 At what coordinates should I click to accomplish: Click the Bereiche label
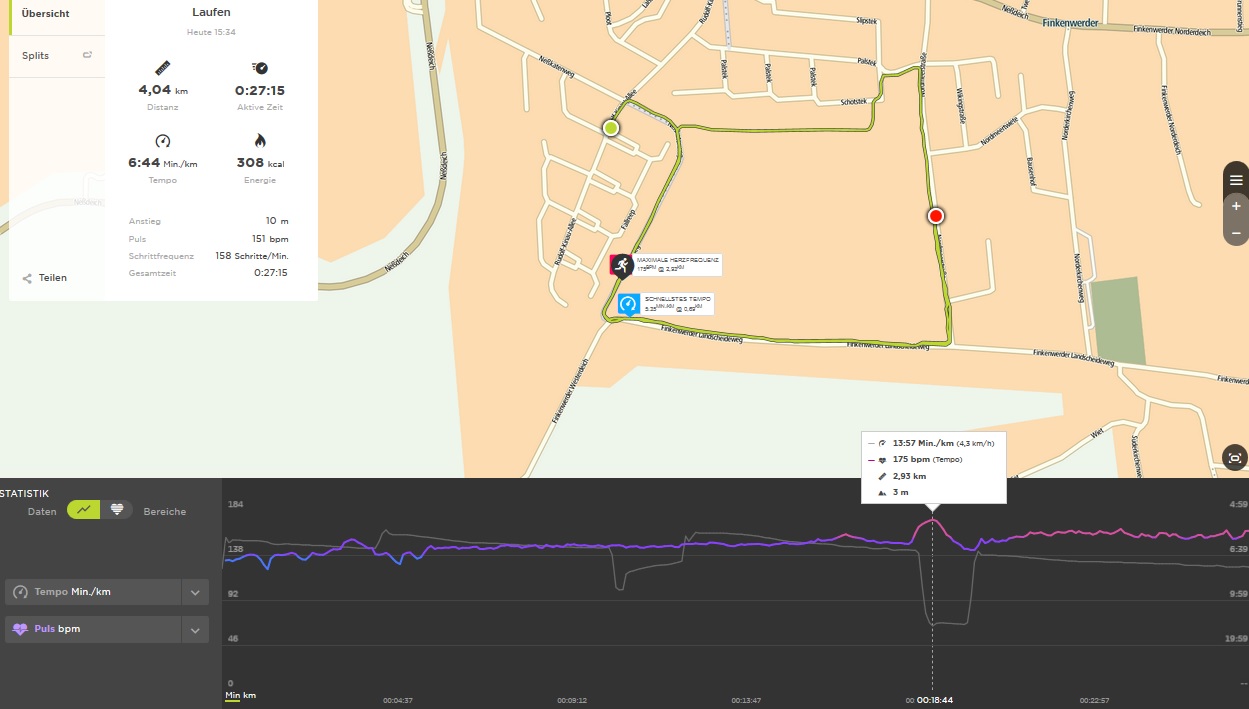pos(164,511)
